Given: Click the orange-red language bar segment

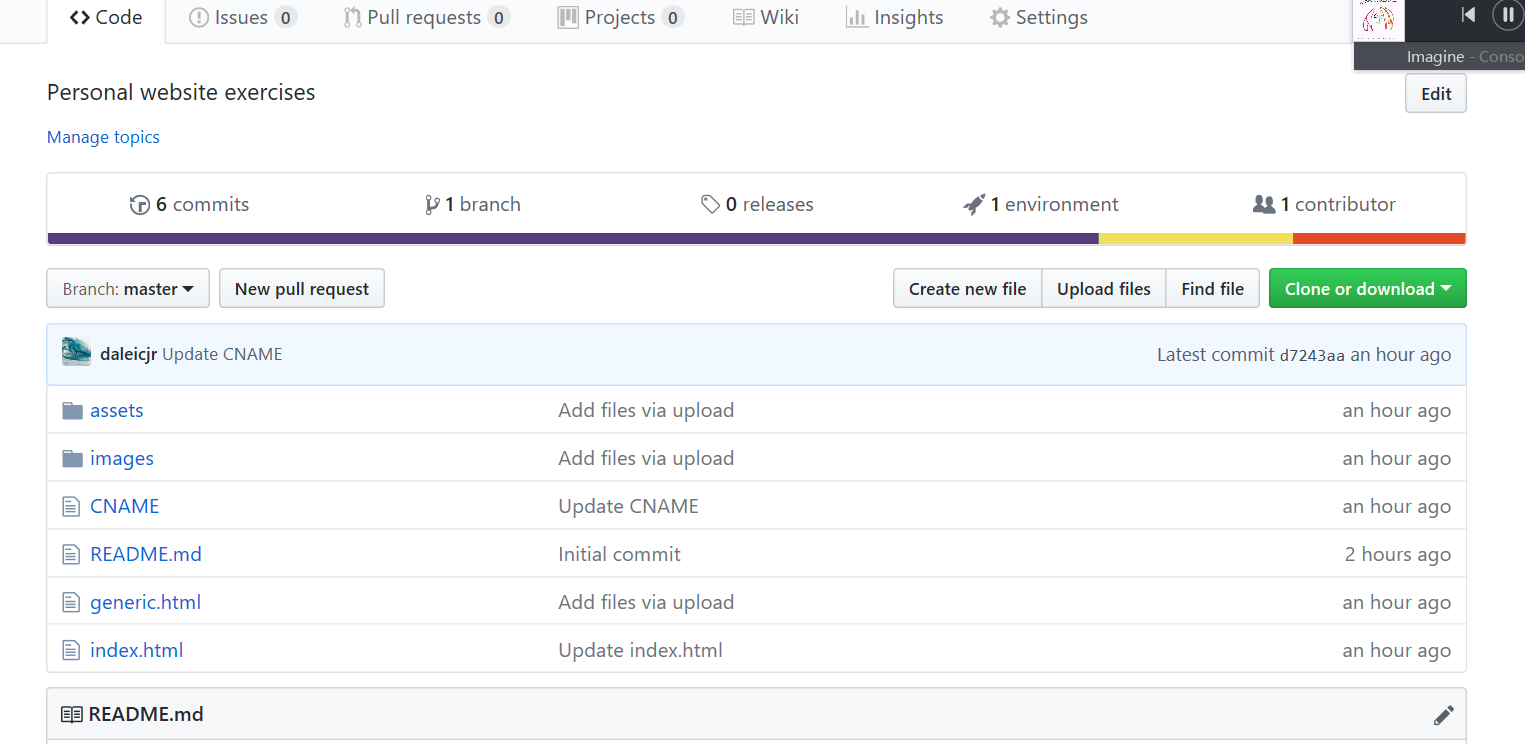Looking at the screenshot, I should (1379, 239).
